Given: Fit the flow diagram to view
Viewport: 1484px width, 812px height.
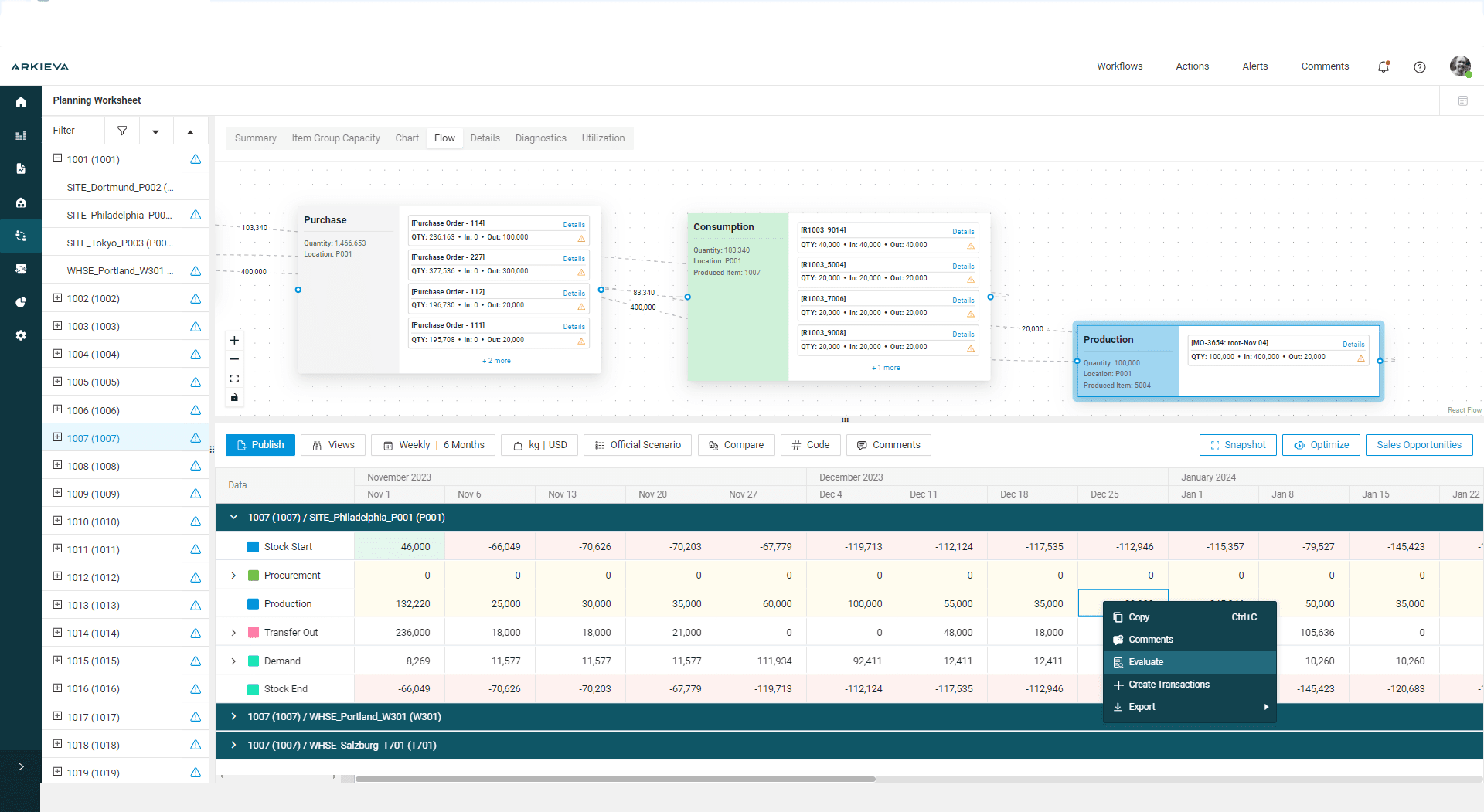Looking at the screenshot, I should (x=234, y=379).
